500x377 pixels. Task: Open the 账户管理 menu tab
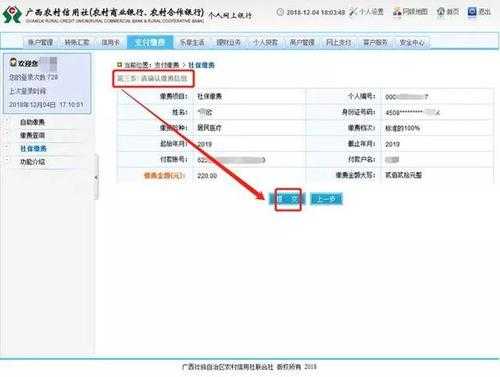pos(40,42)
